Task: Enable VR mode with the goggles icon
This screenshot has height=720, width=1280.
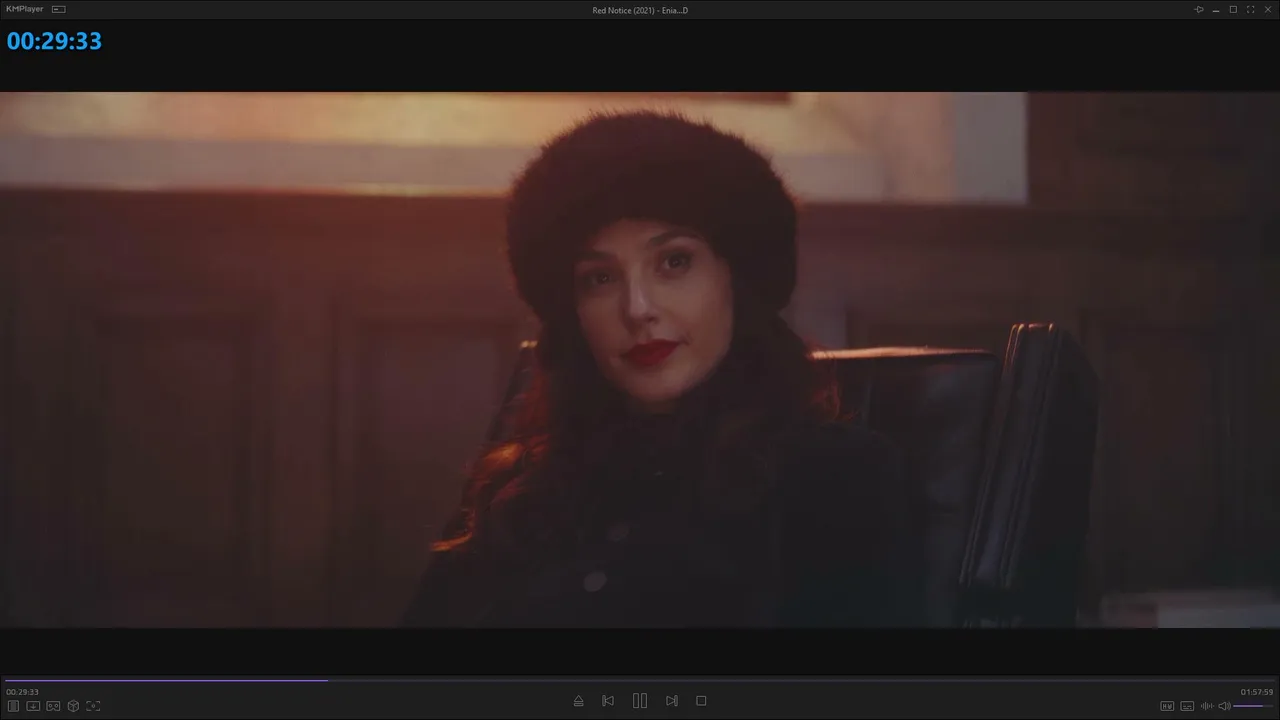Action: pos(53,706)
